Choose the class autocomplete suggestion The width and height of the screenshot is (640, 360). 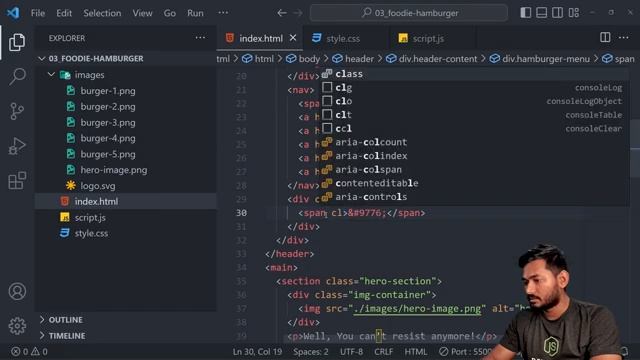click(473, 74)
